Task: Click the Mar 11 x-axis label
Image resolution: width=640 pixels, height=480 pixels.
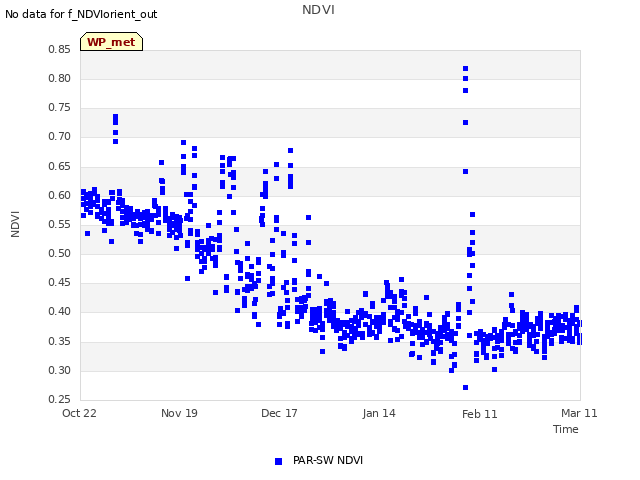Action: [x=579, y=413]
